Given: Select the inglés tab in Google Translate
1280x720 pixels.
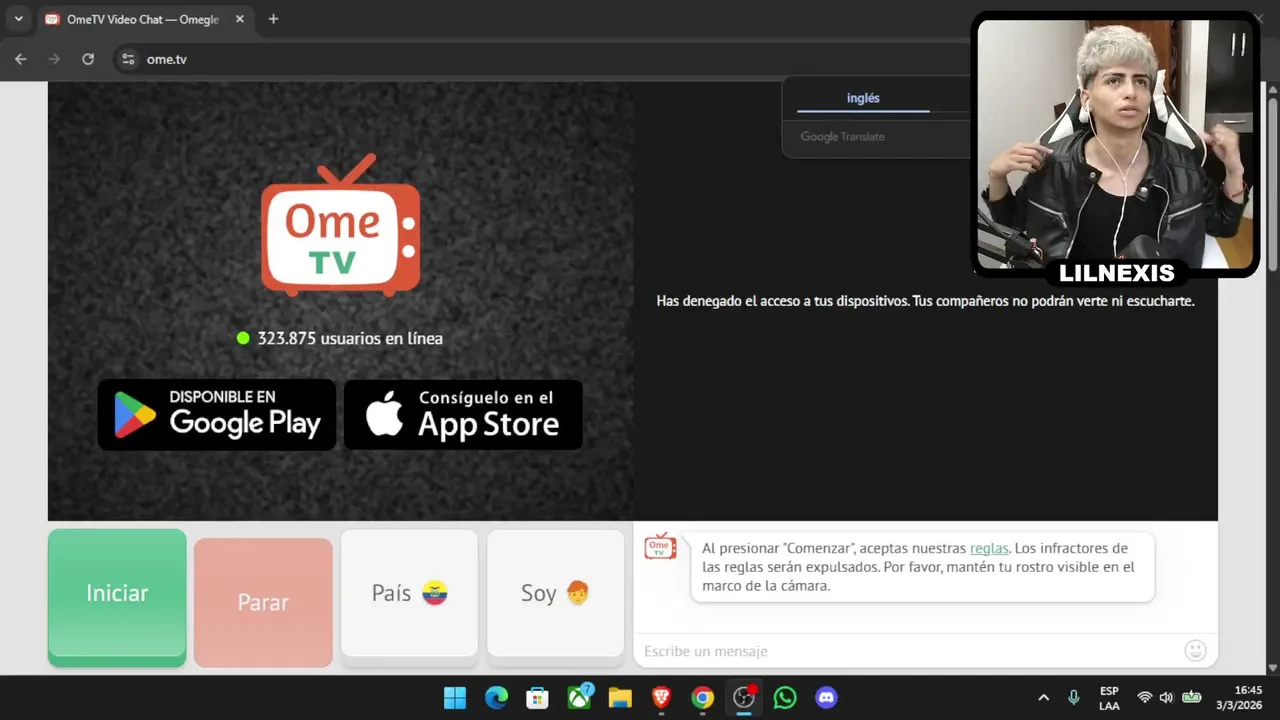Looking at the screenshot, I should pos(863,98).
